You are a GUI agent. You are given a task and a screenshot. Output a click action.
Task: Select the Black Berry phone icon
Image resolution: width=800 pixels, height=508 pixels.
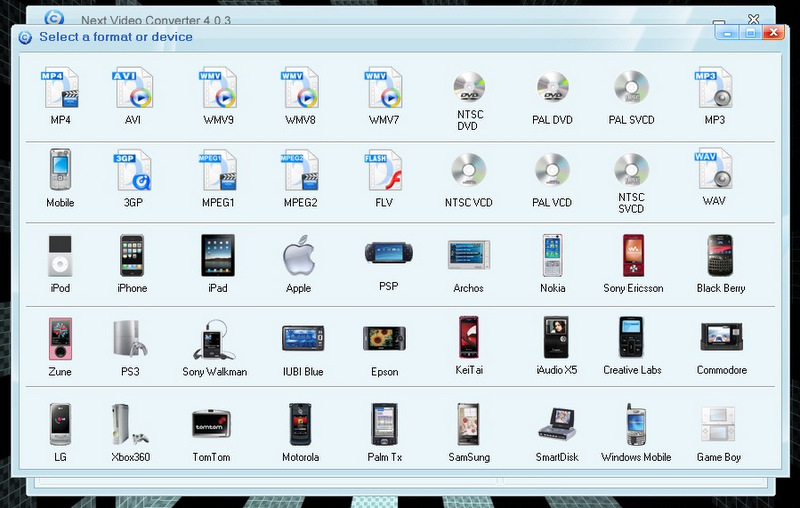pos(720,255)
